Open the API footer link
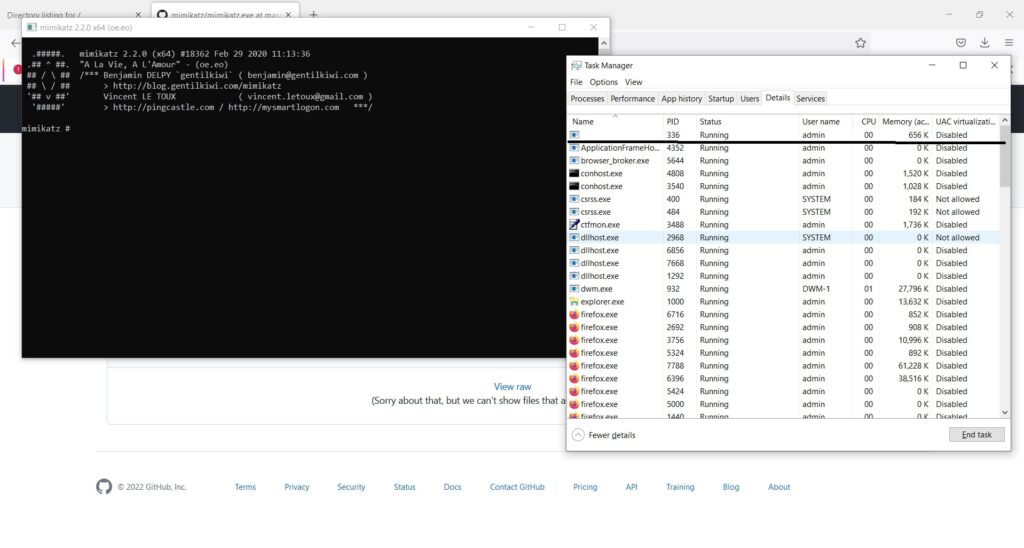 631,487
